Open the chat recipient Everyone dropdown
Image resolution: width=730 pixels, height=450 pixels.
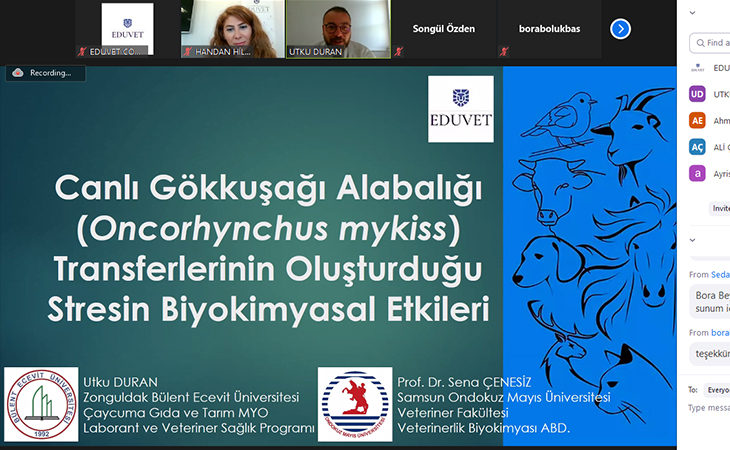[x=717, y=389]
